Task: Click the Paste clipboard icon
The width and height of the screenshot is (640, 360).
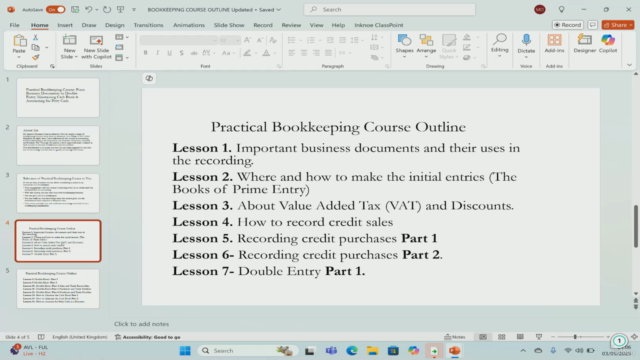Action: pos(19,40)
